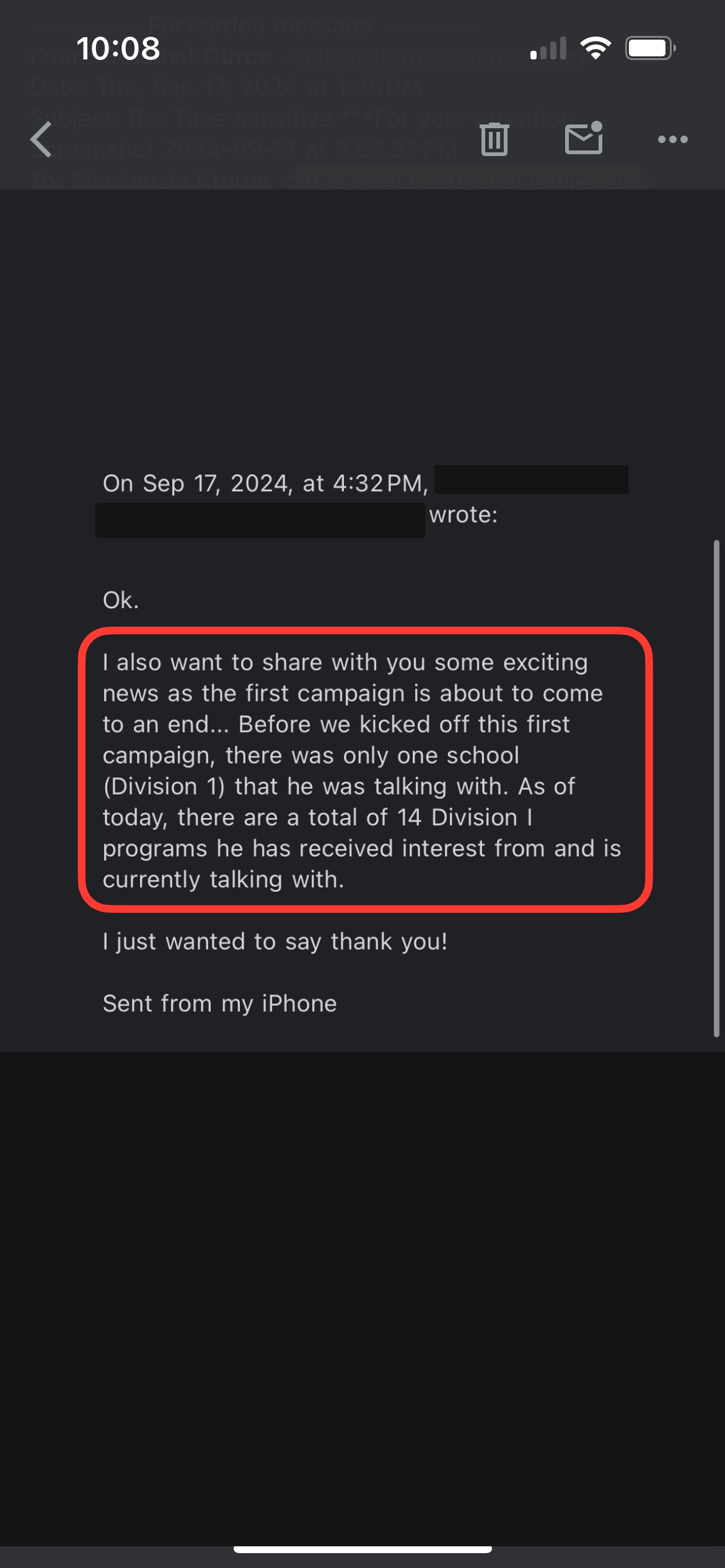Click "I just wanted to say thank you!"
Image resolution: width=725 pixels, height=1568 pixels.
275,941
